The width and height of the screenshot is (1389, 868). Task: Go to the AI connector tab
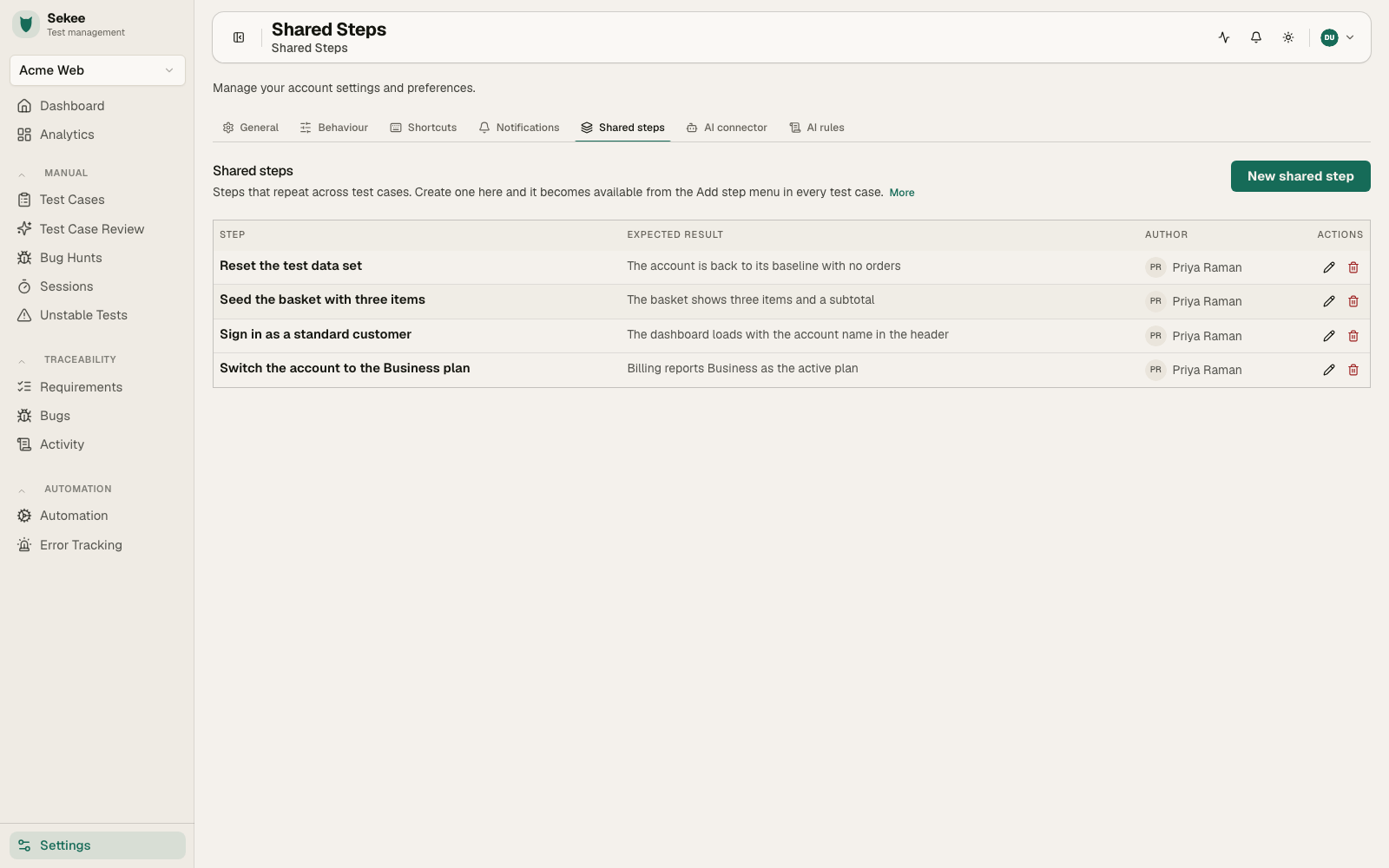pyautogui.click(x=727, y=128)
